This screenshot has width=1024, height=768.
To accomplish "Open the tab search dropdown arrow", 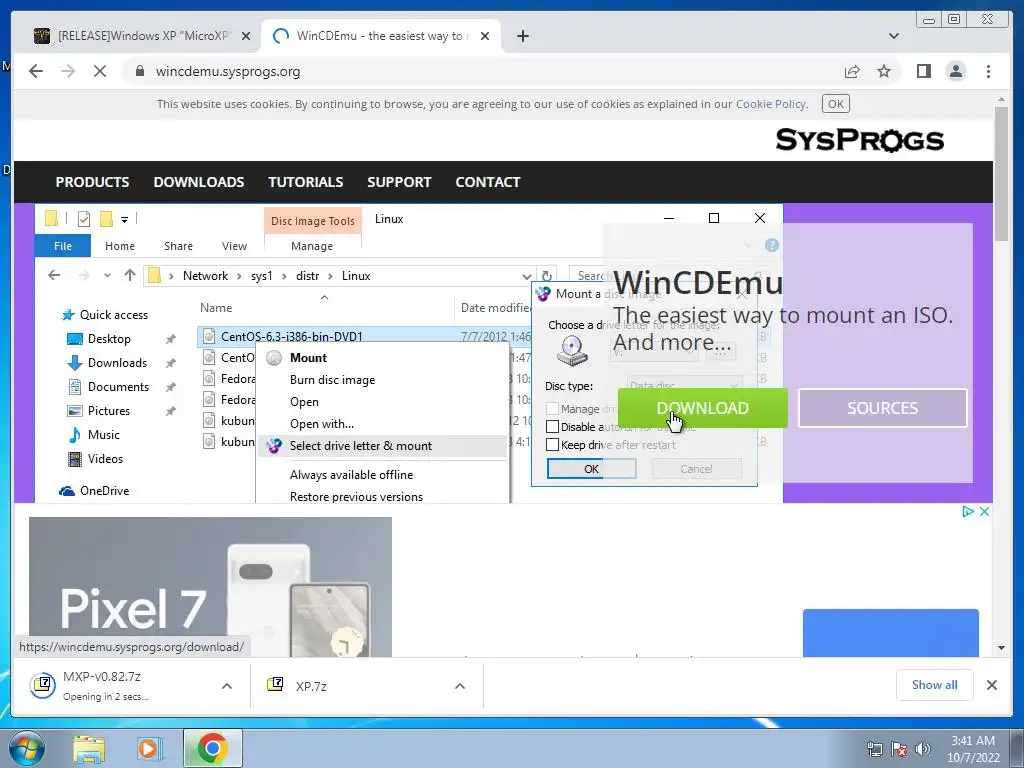I will point(893,36).
